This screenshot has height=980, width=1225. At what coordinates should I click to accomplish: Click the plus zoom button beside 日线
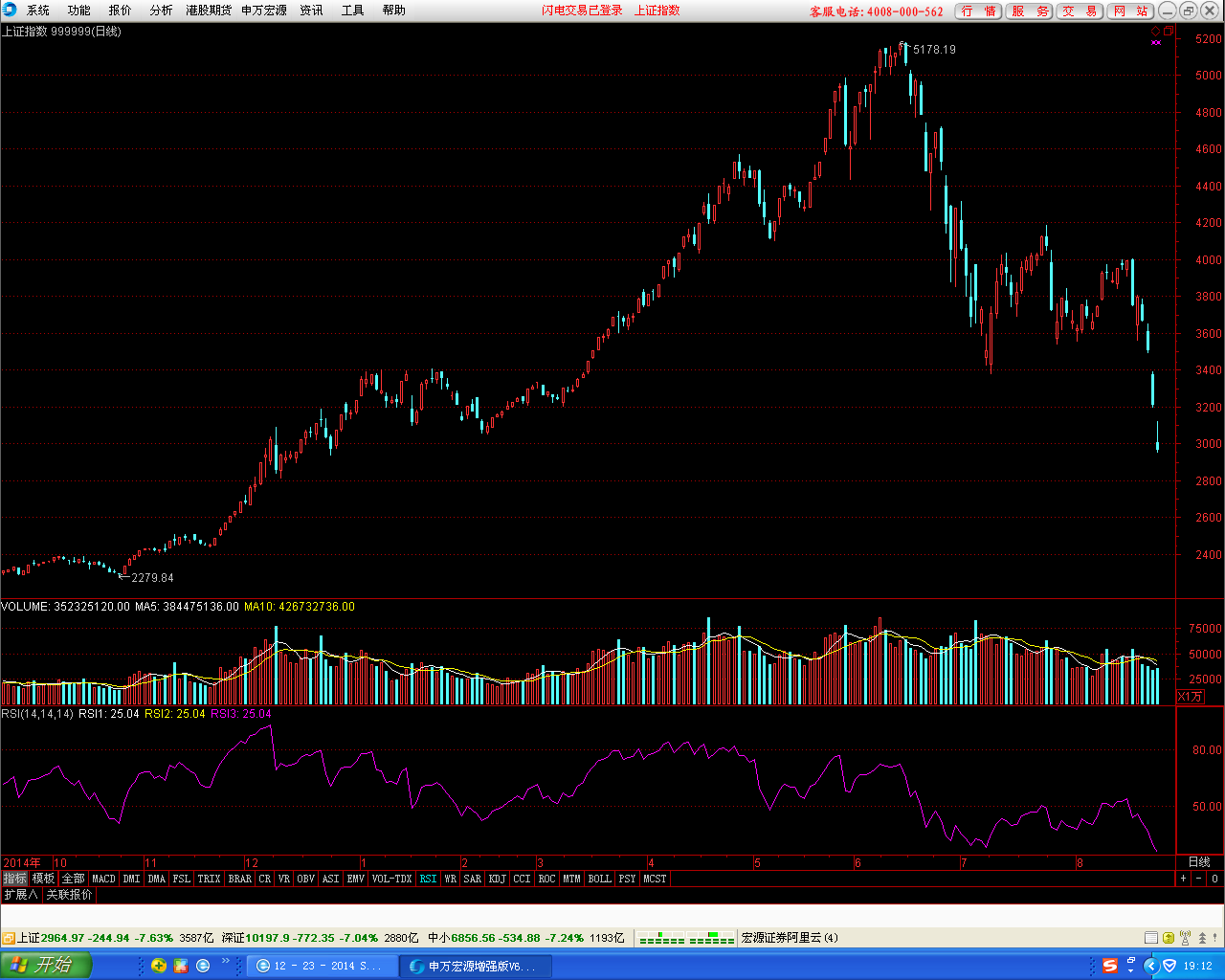1183,879
